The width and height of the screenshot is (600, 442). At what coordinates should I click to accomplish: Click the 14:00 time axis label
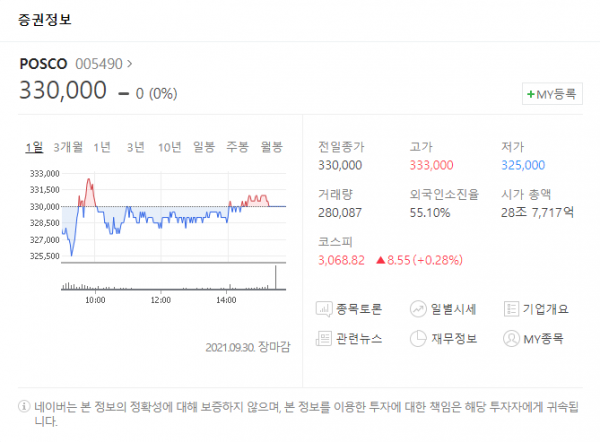coord(226,300)
